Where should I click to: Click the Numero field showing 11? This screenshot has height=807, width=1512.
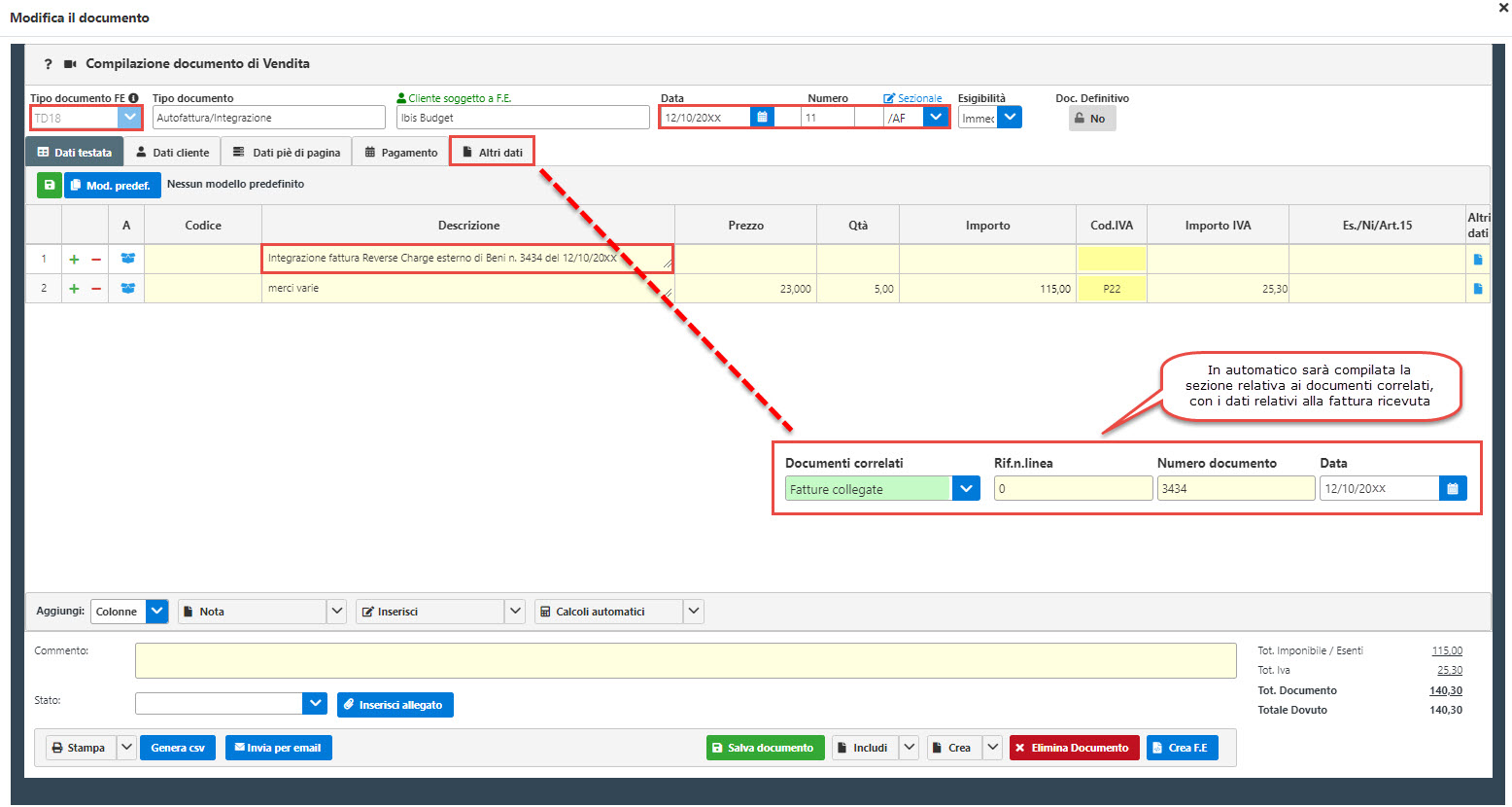point(828,118)
